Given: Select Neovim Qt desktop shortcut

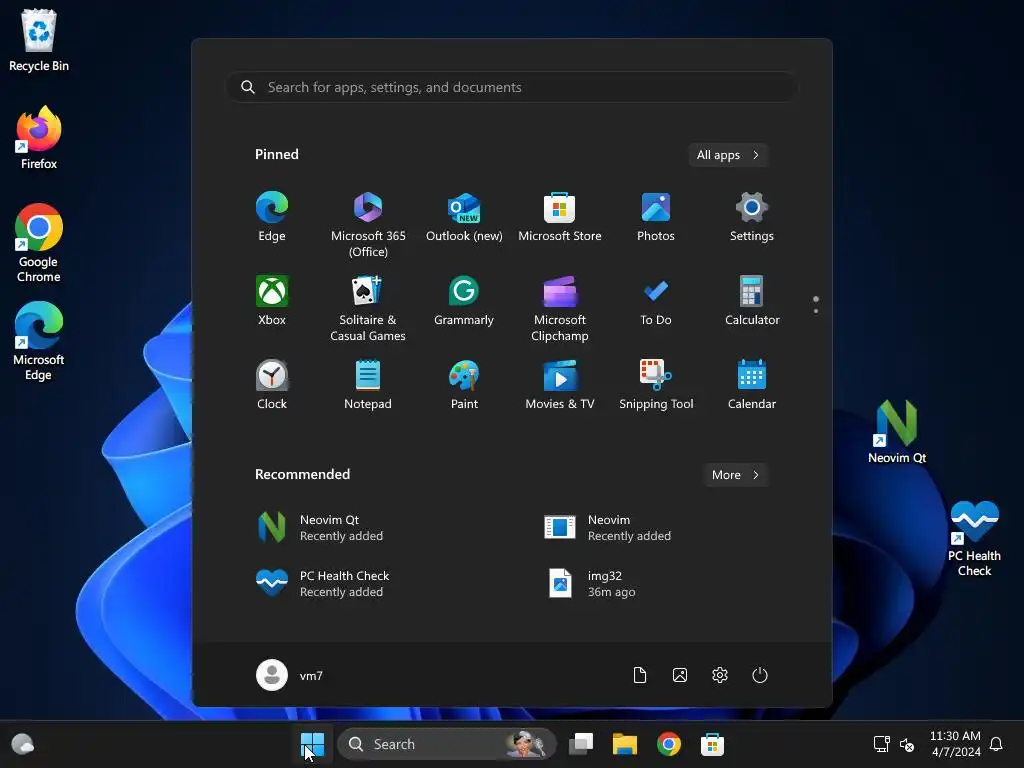Looking at the screenshot, I should pos(897,432).
